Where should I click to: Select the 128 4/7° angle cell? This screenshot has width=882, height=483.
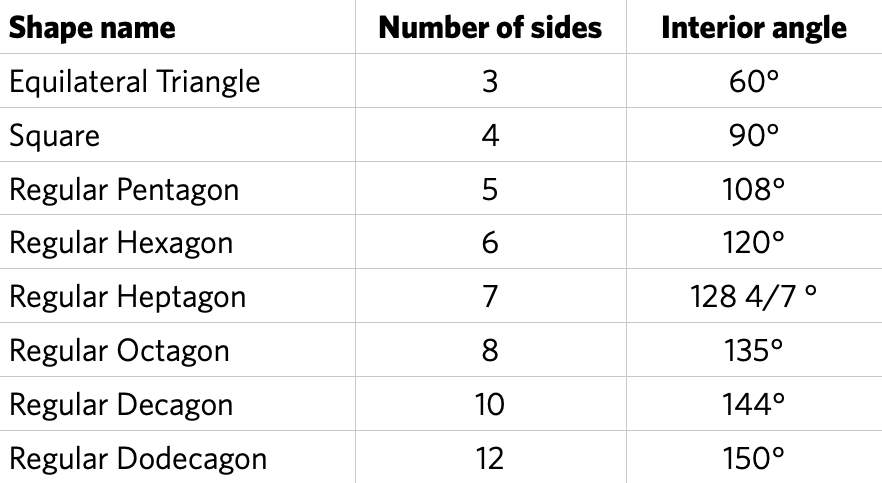pos(754,296)
